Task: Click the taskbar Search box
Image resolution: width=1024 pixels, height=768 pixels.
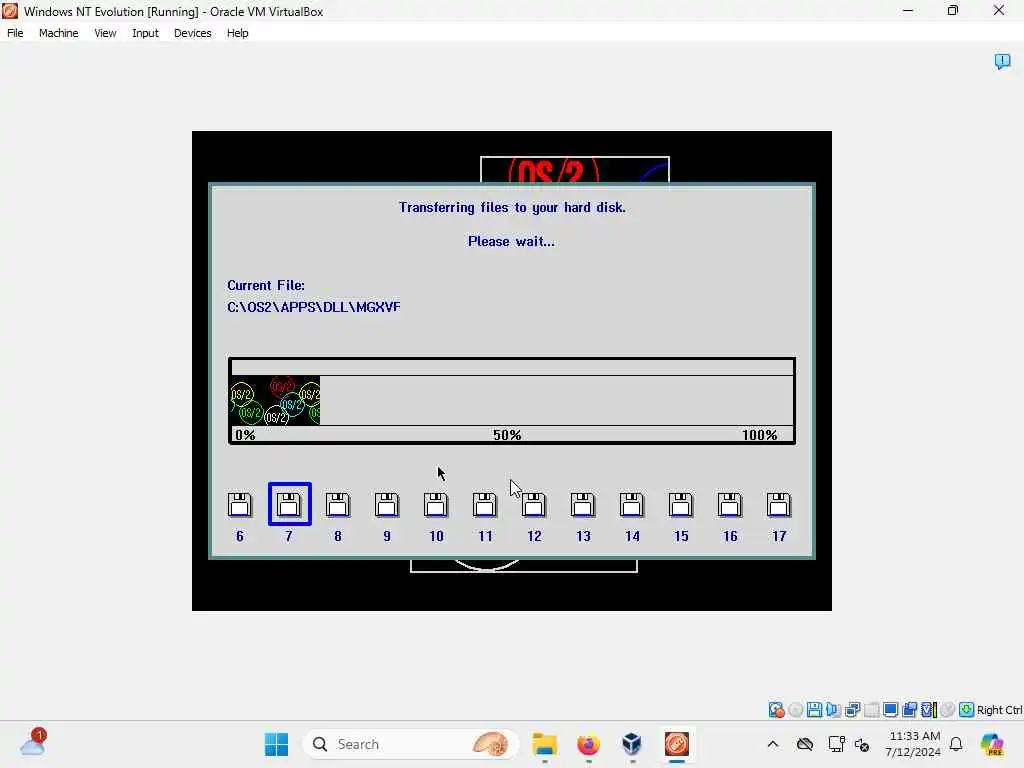Action: (x=411, y=744)
